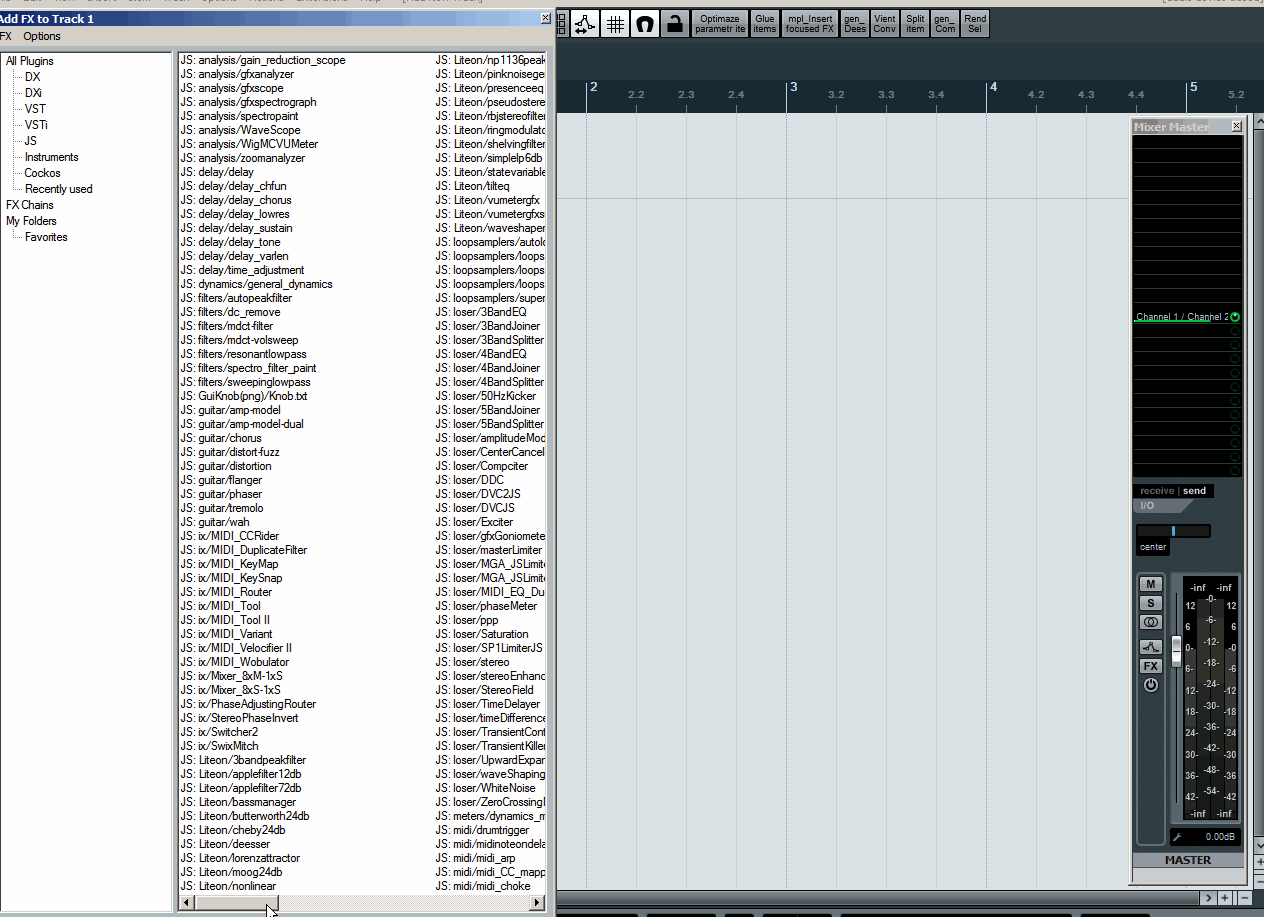This screenshot has width=1264, height=917.
Task: Click Channel 1 / Channel 2 send entry
Action: coord(1181,317)
